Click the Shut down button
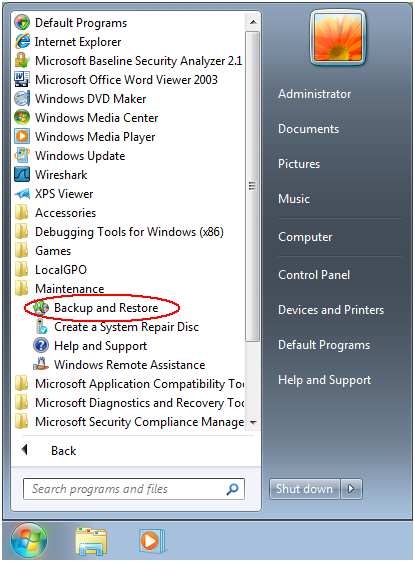 [305, 489]
